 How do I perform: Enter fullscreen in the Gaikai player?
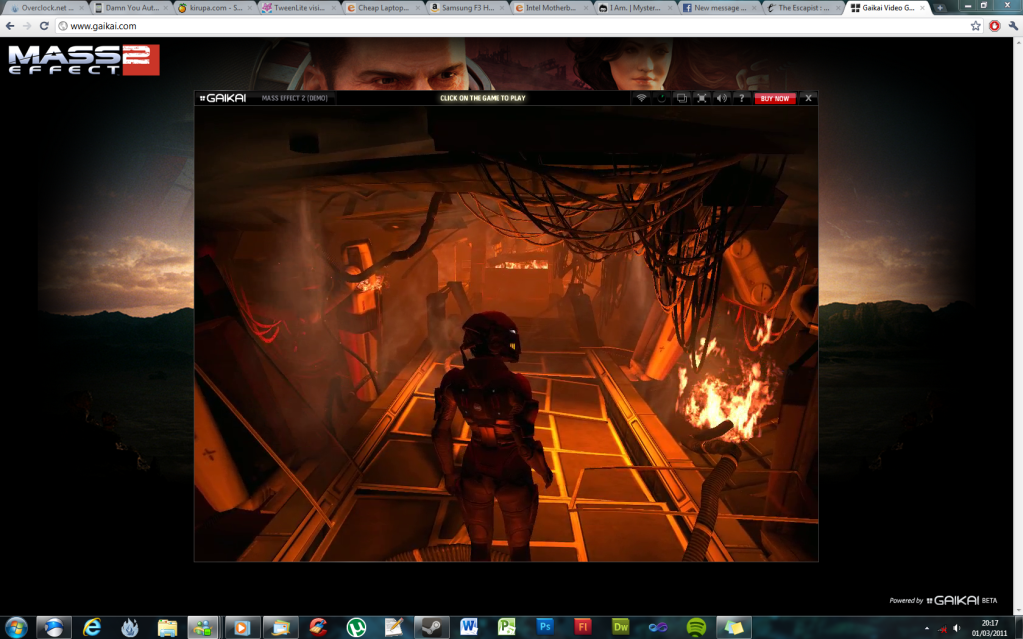point(702,98)
